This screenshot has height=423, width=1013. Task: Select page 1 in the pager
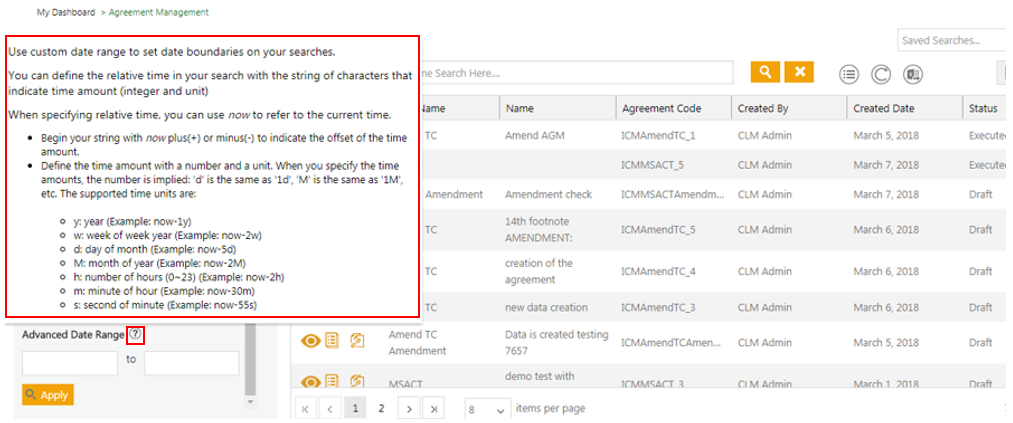click(355, 409)
